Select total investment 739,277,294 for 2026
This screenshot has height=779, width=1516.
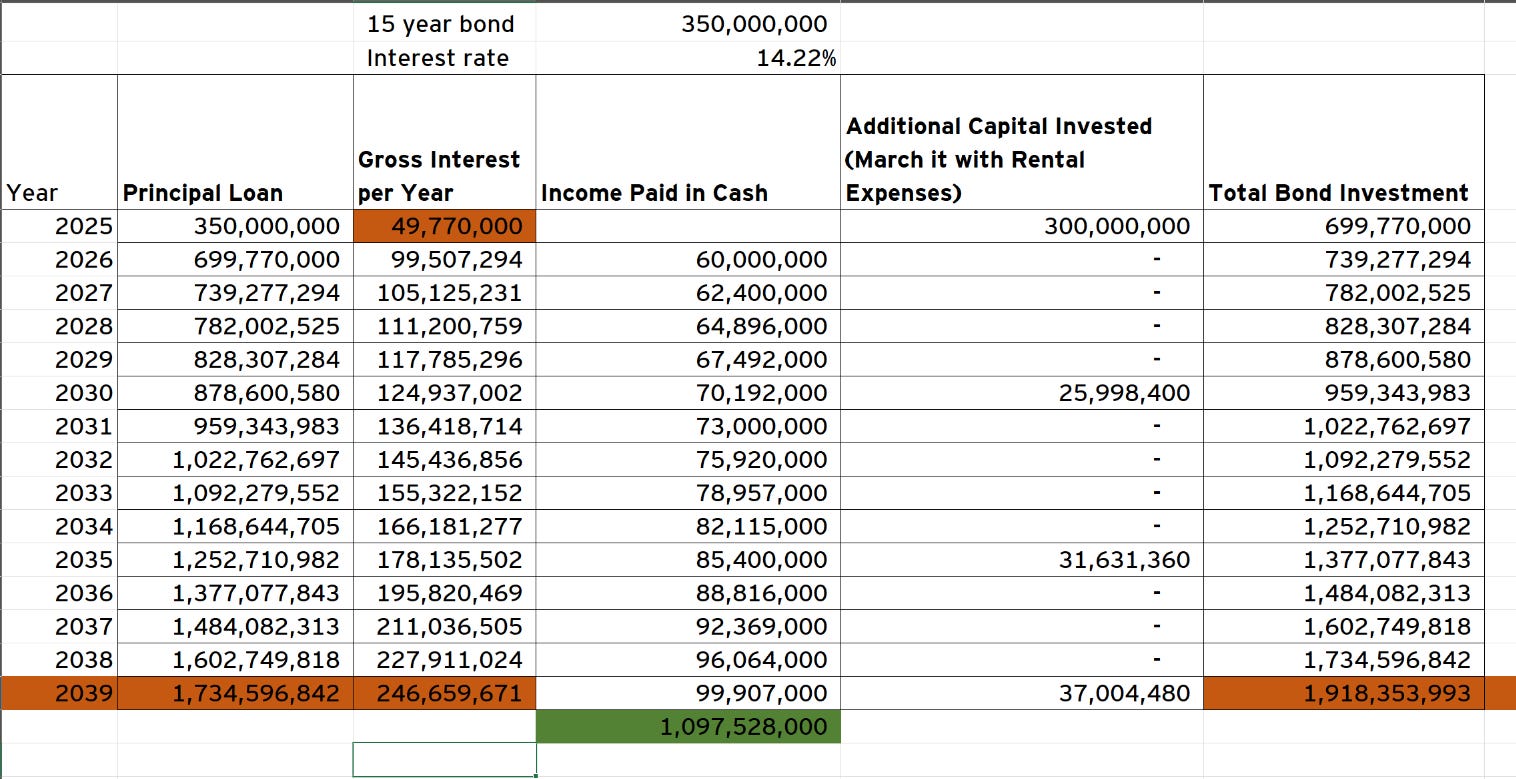pyautogui.click(x=1343, y=260)
